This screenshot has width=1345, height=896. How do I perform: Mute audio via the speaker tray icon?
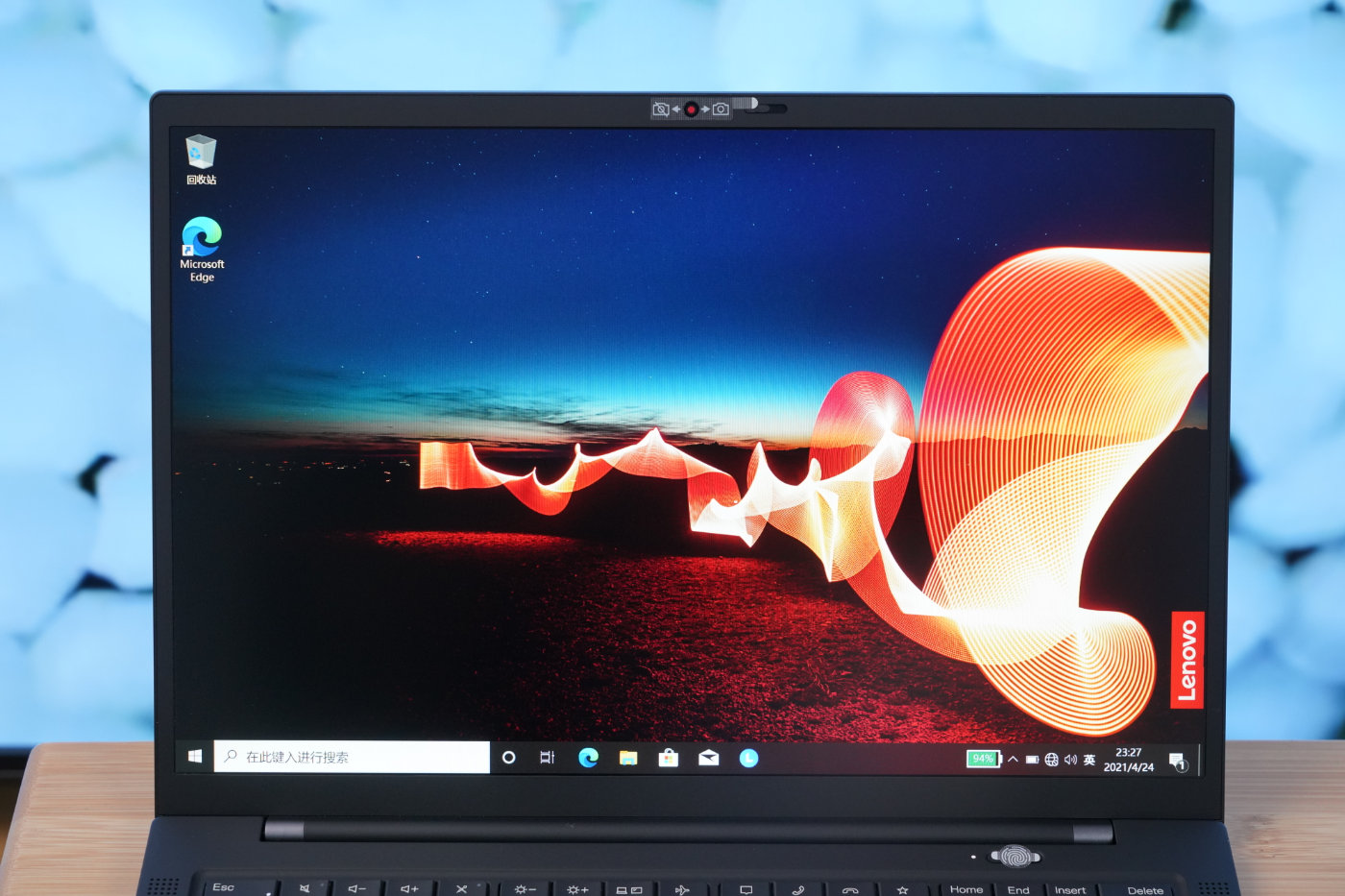pos(1070,759)
